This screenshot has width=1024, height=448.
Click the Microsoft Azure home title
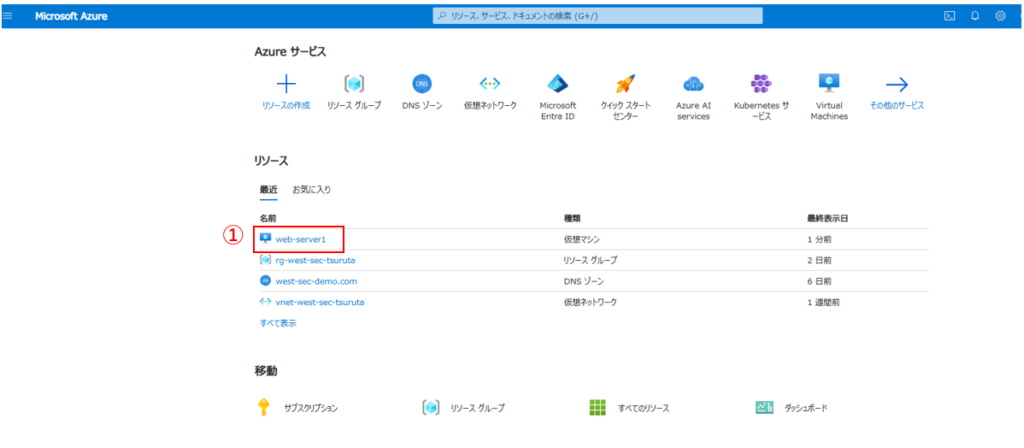click(71, 16)
